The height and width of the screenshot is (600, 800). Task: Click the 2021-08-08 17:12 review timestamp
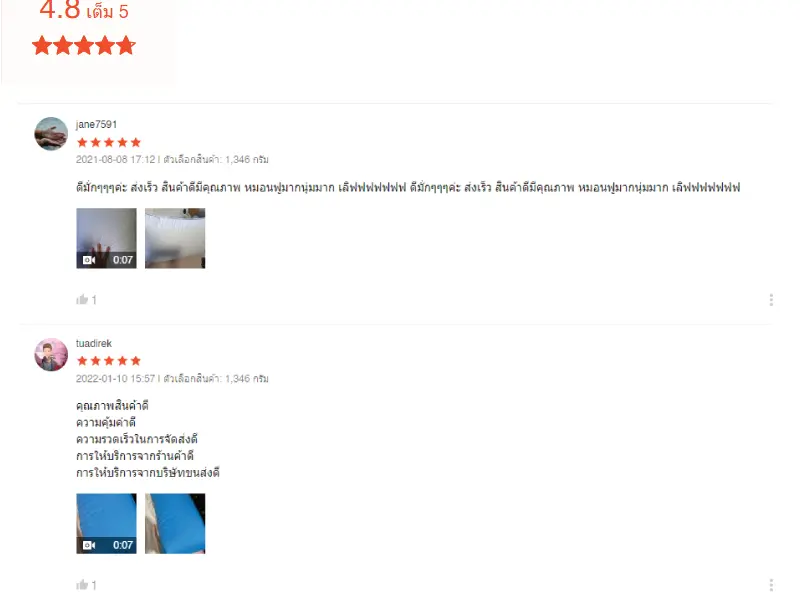pyautogui.click(x=115, y=160)
